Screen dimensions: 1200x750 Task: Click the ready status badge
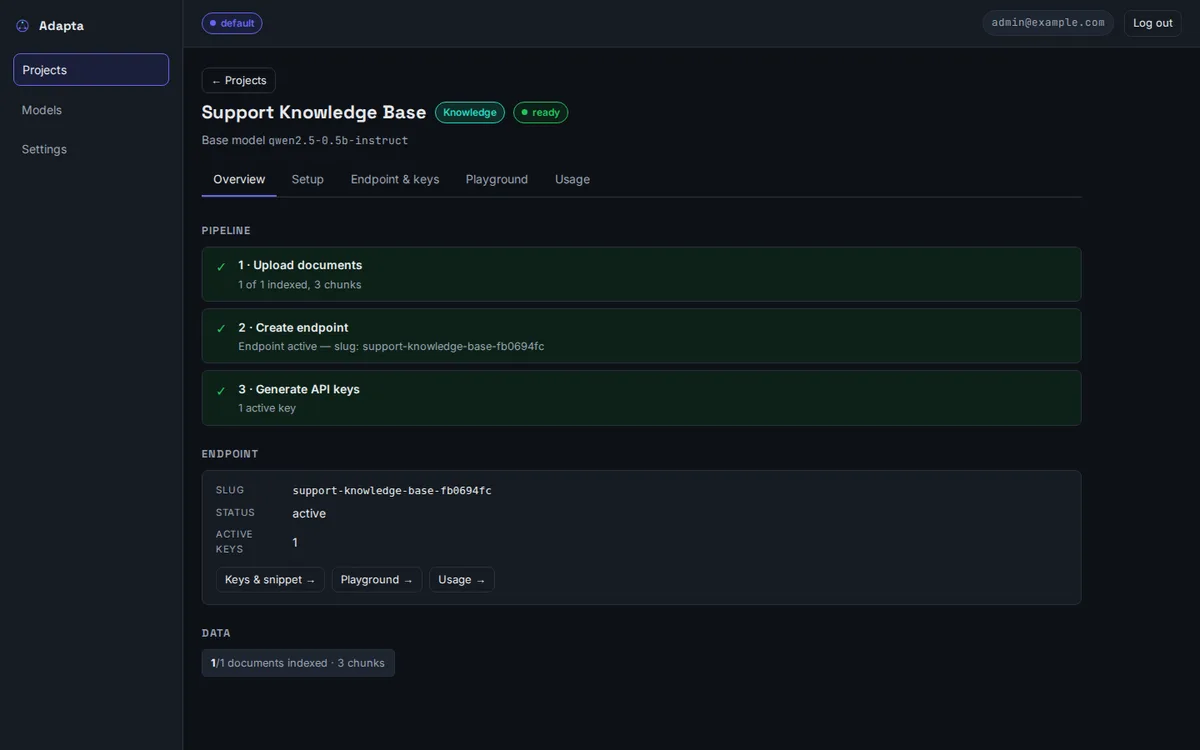coord(541,112)
